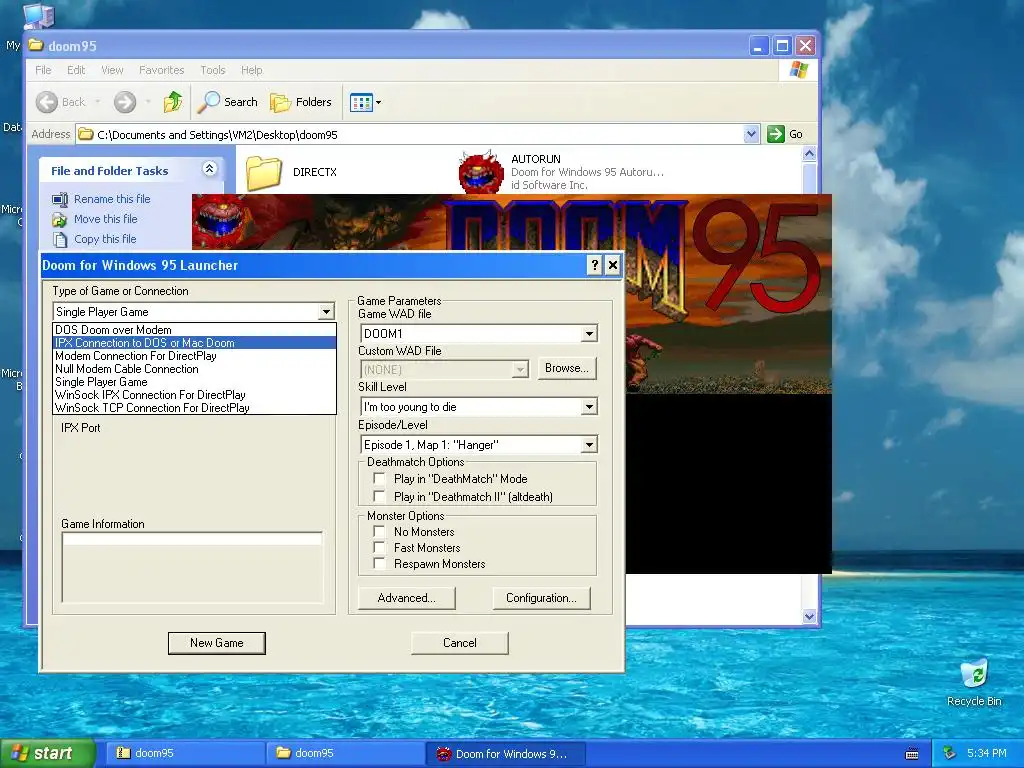Choose WinSock IPX Connection For DirectPlay

click(194, 395)
